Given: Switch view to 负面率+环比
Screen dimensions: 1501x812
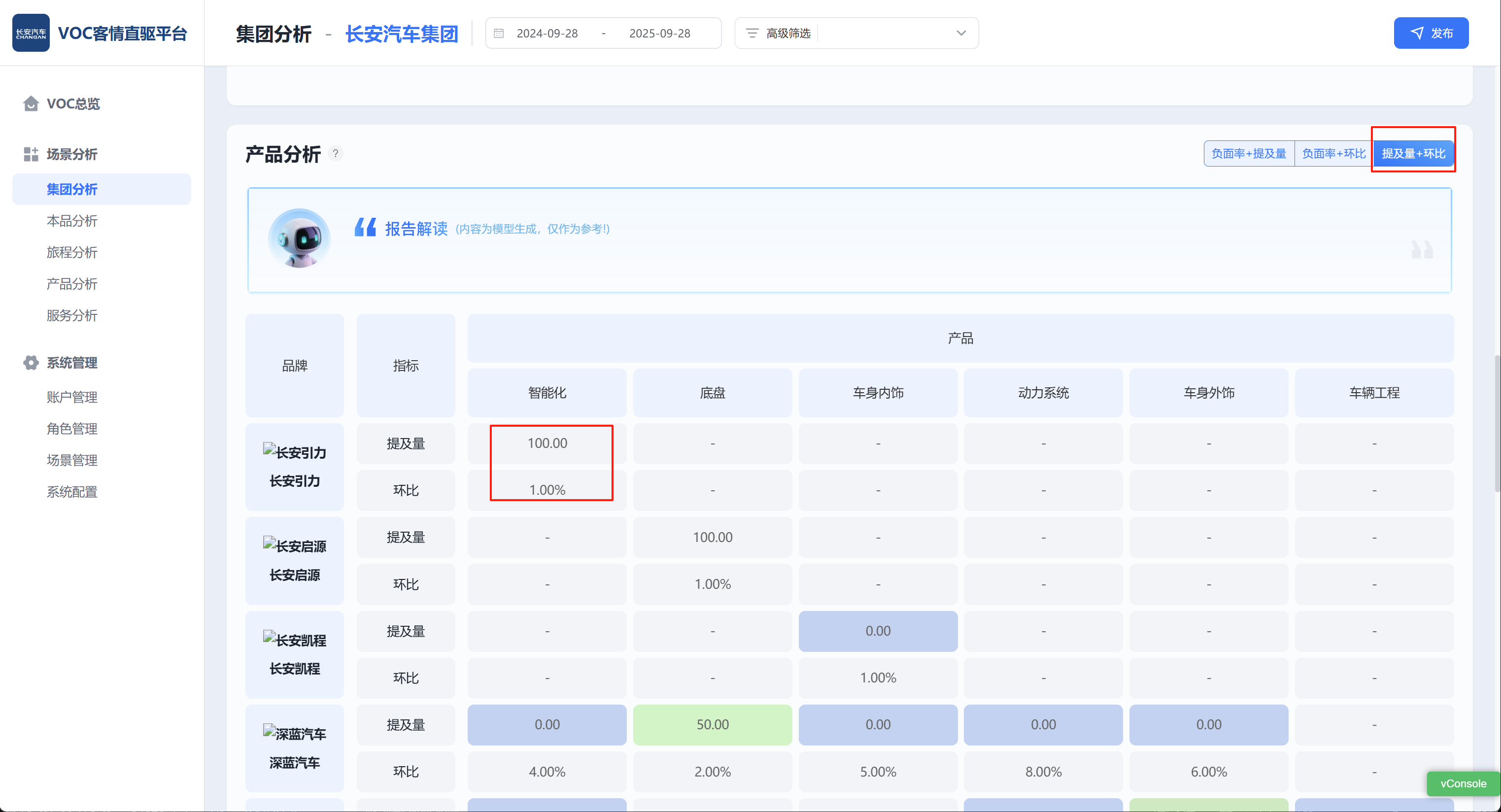Looking at the screenshot, I should click(x=1333, y=154).
